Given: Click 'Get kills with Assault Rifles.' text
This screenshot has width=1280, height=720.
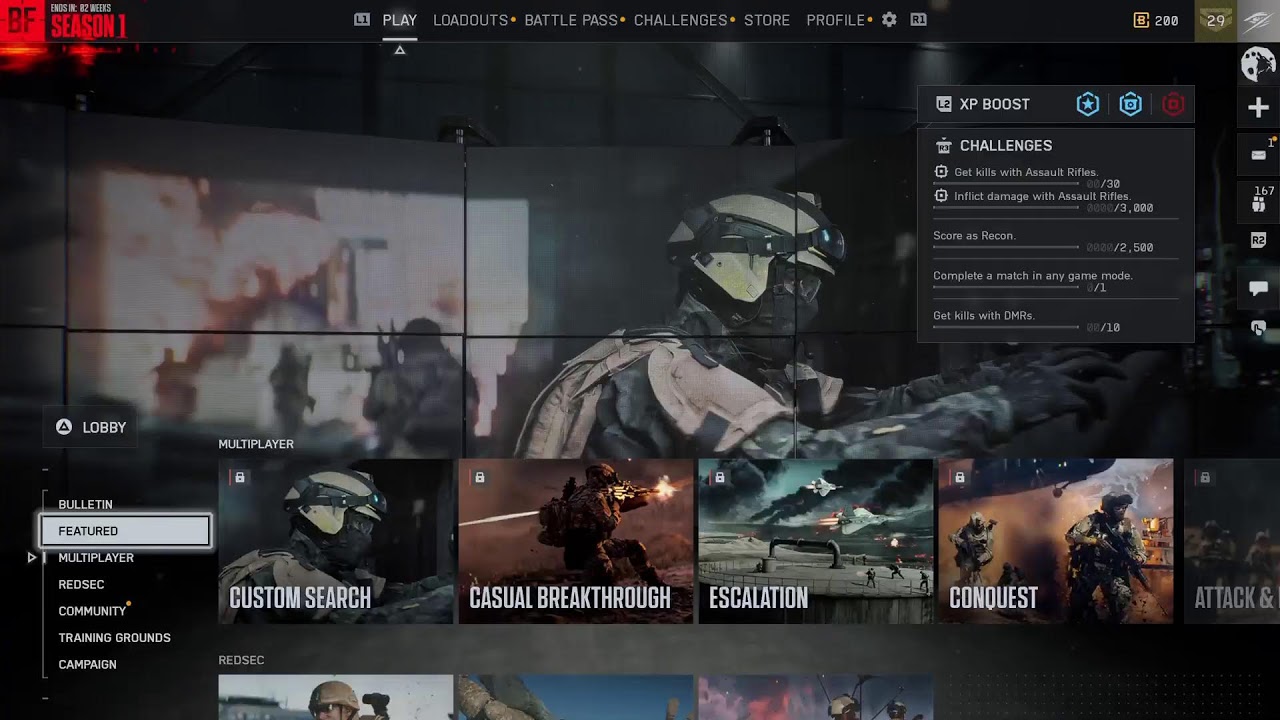Looking at the screenshot, I should pyautogui.click(x=1026, y=172).
